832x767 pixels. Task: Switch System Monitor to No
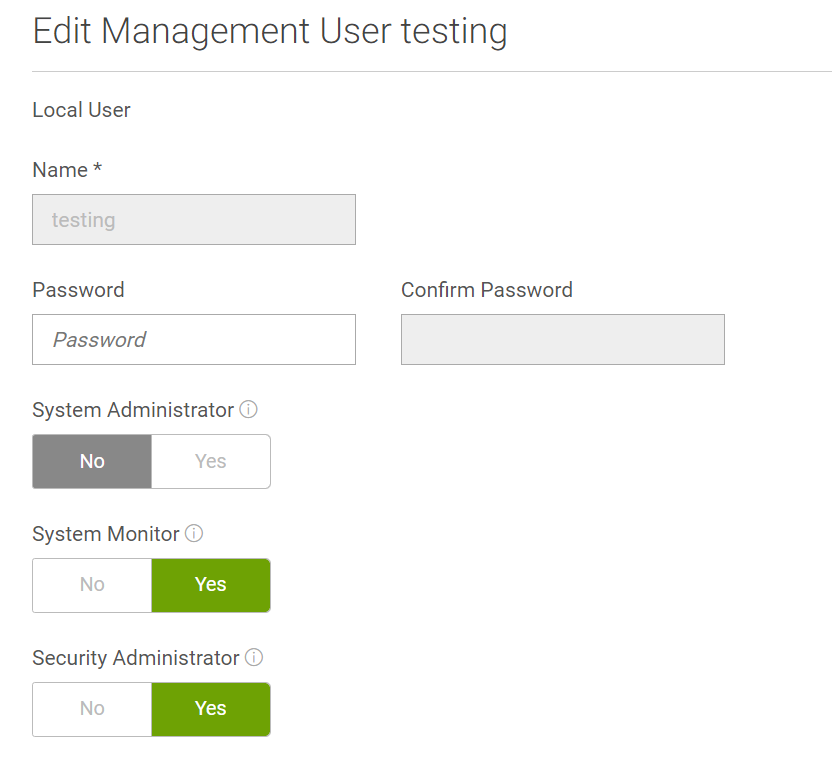coord(92,585)
